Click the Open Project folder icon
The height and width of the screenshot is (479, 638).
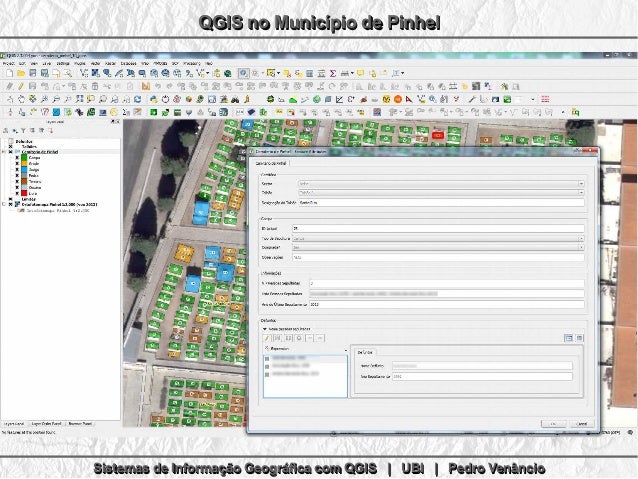21,73
